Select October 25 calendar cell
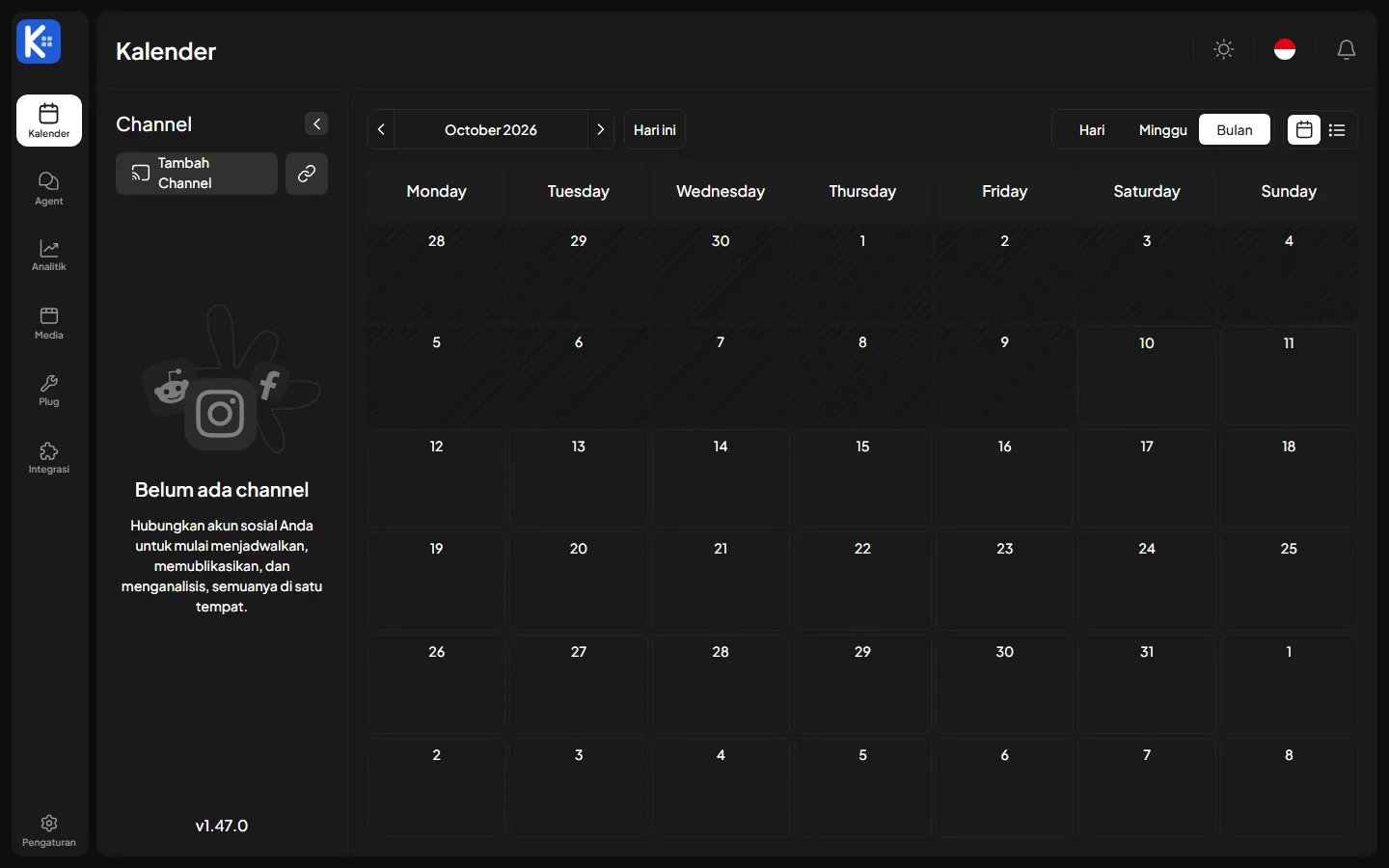The width and height of the screenshot is (1389, 868). point(1289,581)
